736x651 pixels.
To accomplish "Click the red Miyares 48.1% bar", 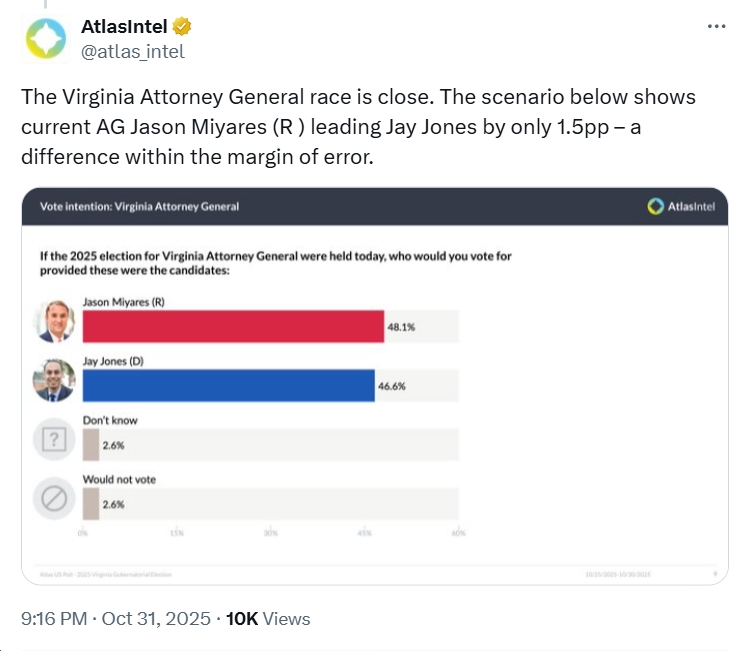I will coord(232,327).
